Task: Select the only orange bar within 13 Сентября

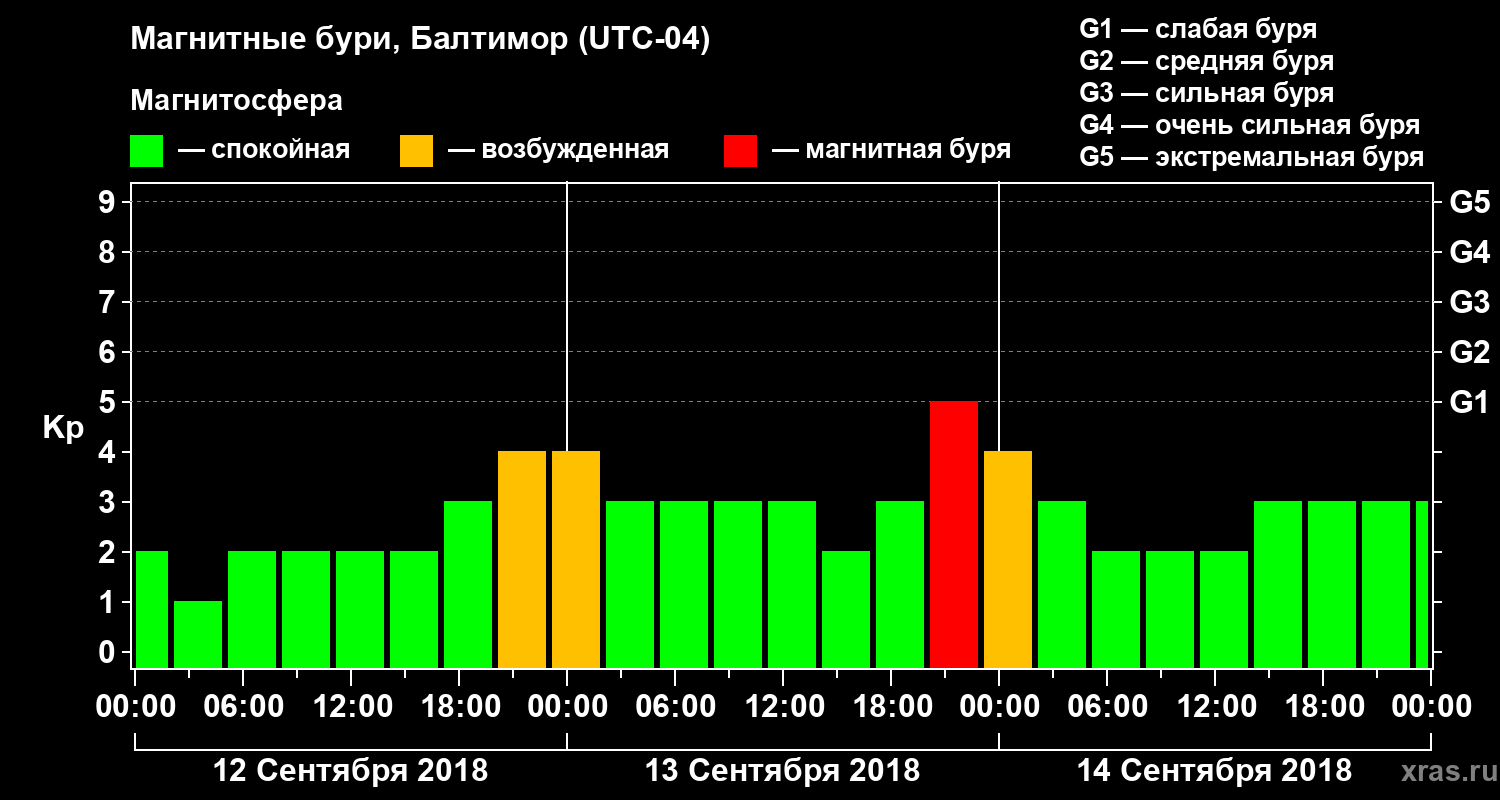Action: tap(576, 559)
